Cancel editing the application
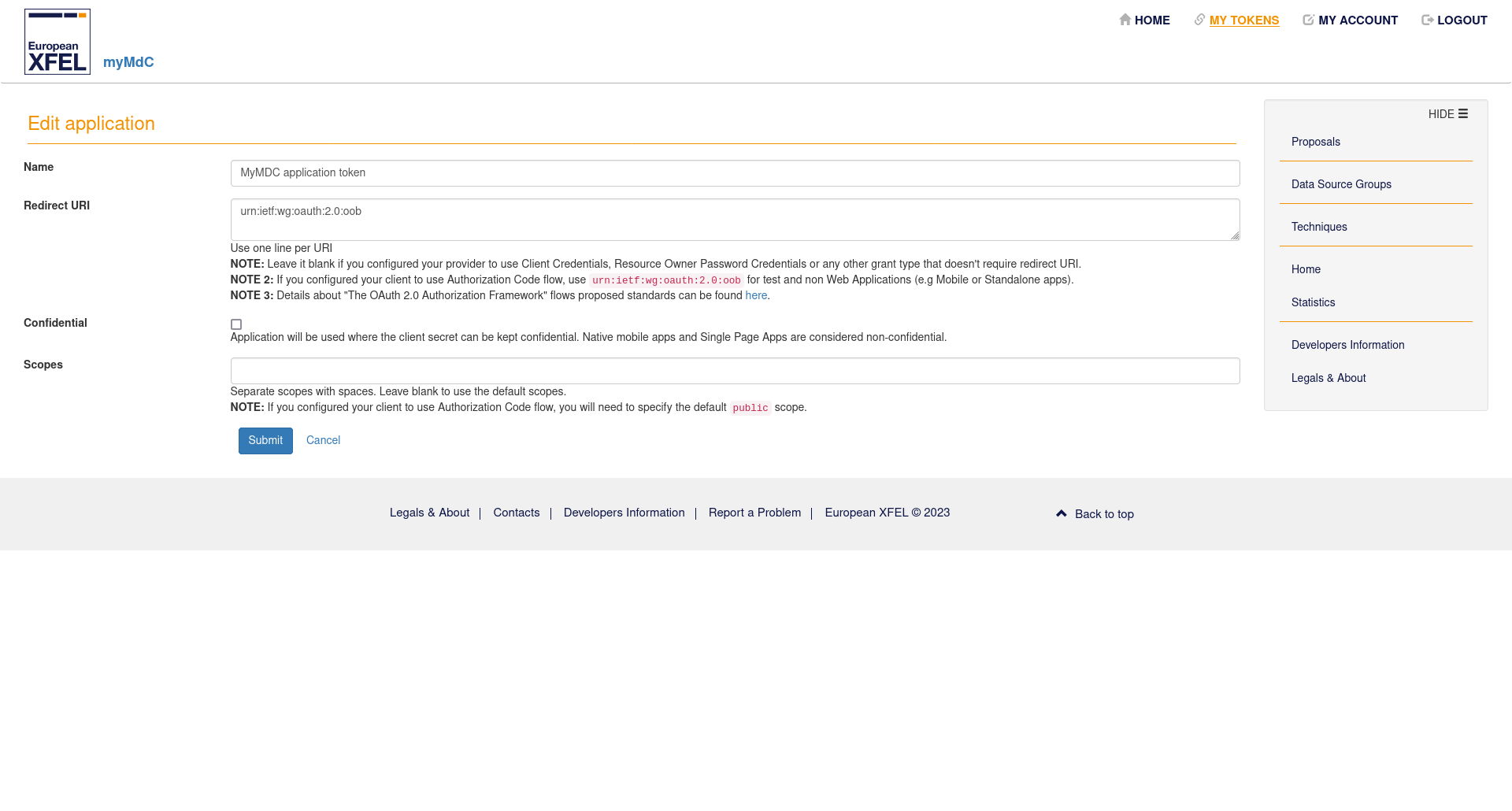 pos(323,440)
